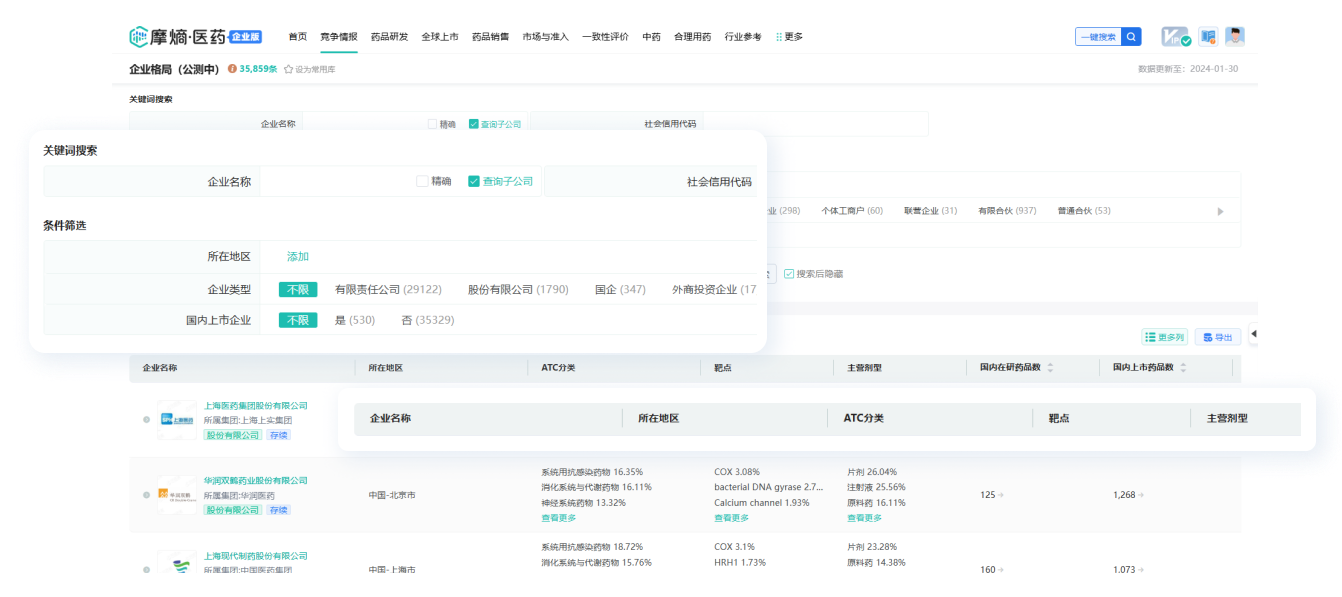Image resolution: width=1342 pixels, height=597 pixels.
Task: Open the 竞争情报 nav tab
Action: (x=339, y=37)
